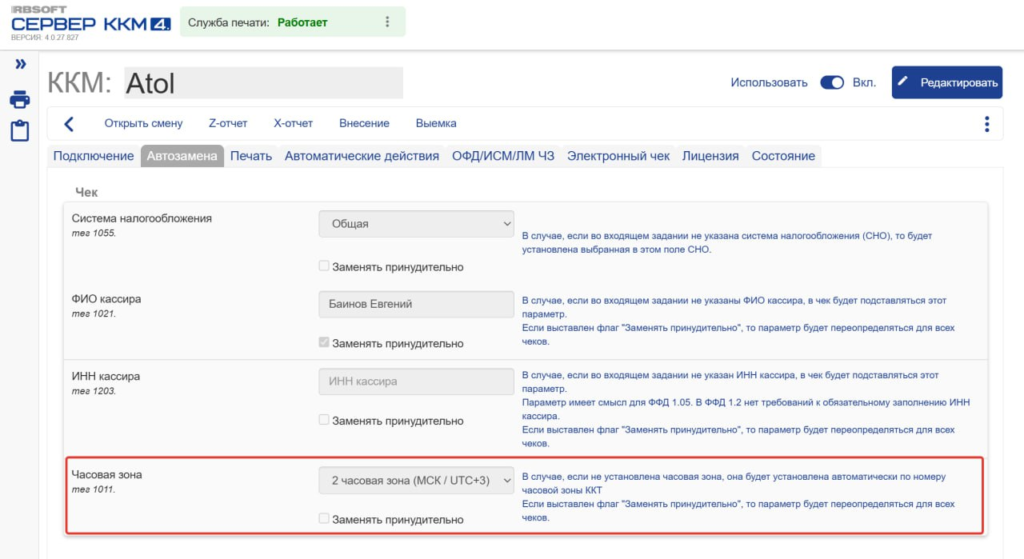Expand the sidebar with double chevron icon

click(x=20, y=64)
